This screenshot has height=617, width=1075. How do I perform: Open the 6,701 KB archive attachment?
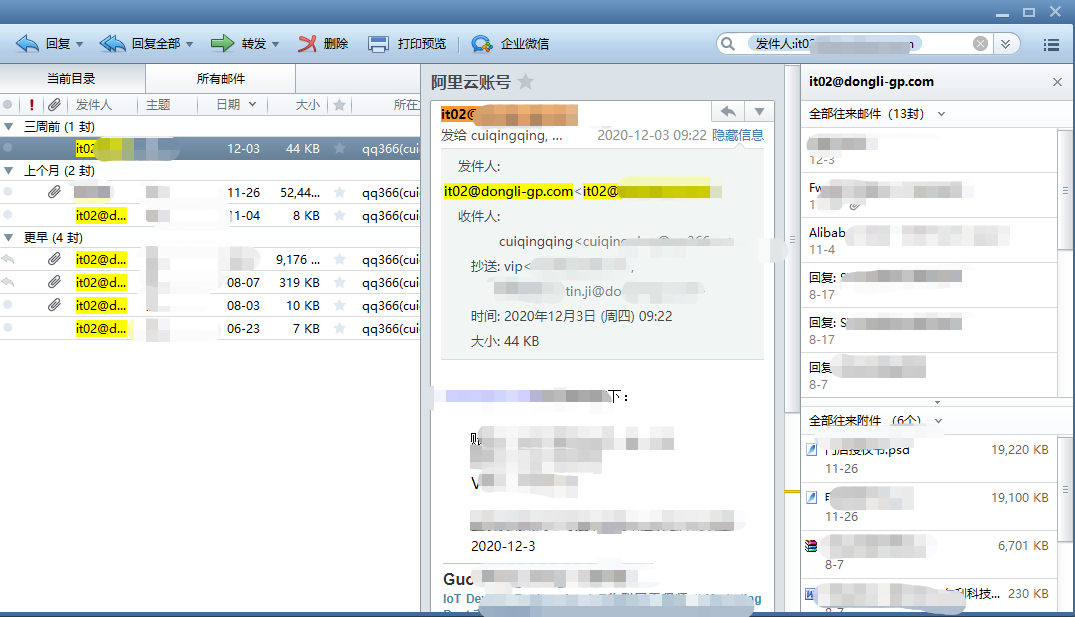930,555
